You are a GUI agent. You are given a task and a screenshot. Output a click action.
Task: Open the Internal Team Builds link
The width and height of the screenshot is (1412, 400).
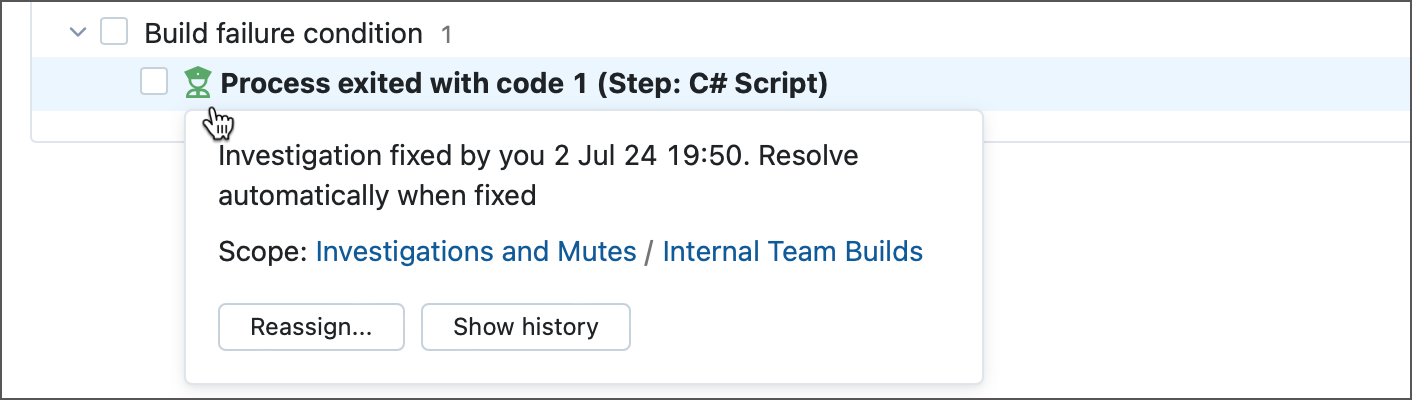[x=792, y=251]
